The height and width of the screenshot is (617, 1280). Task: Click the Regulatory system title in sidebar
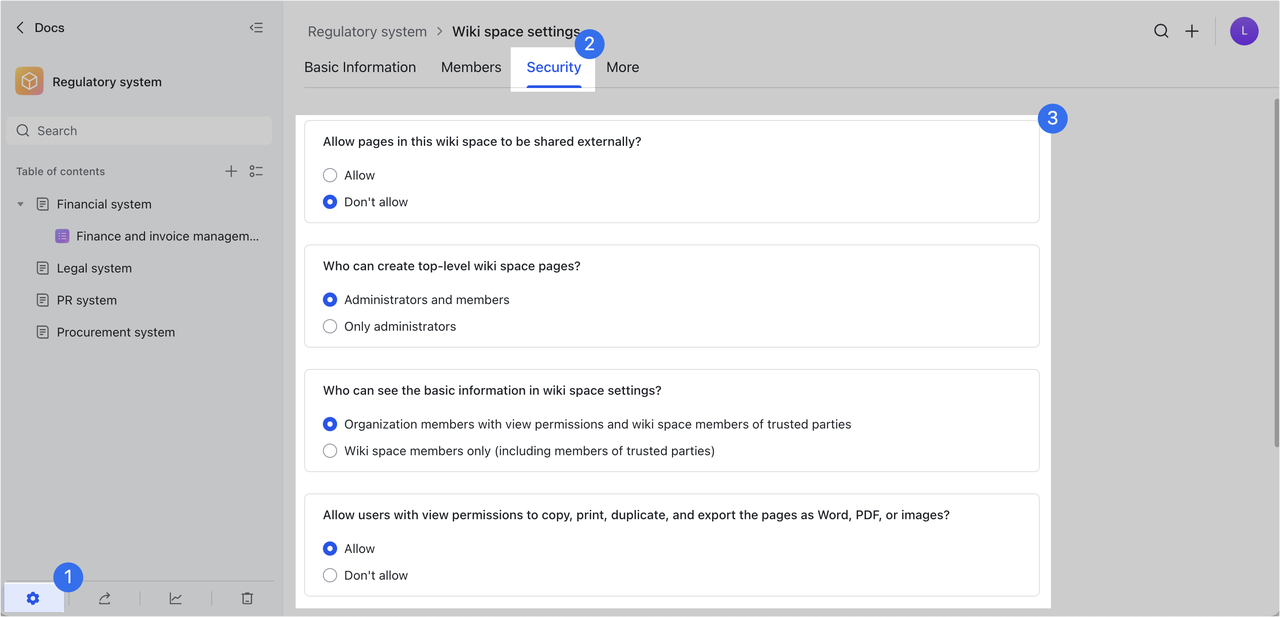coord(107,82)
